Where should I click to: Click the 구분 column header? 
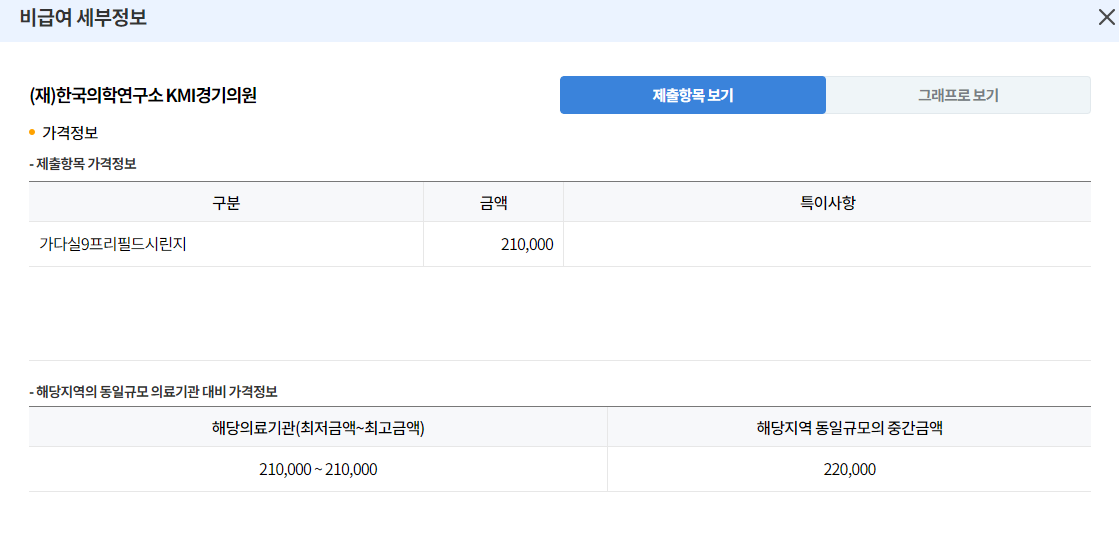pyautogui.click(x=226, y=202)
